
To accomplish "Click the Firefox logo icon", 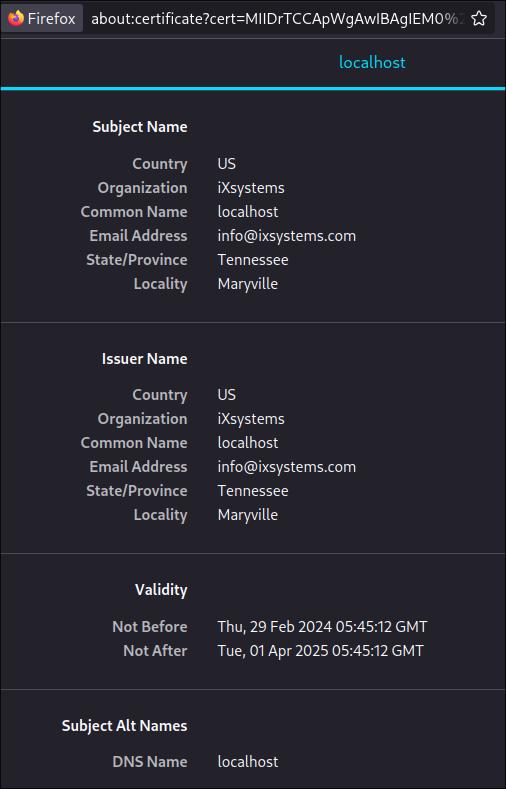I will (16, 18).
